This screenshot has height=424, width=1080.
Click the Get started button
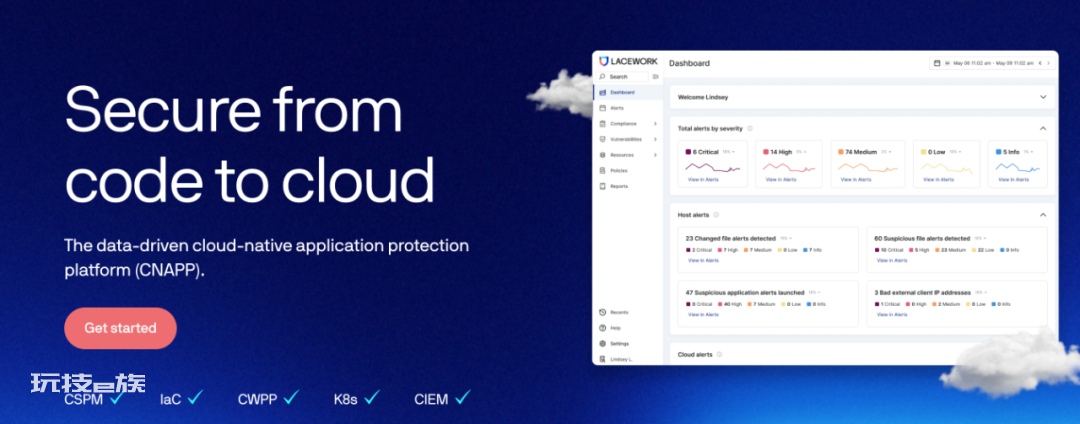pos(121,328)
